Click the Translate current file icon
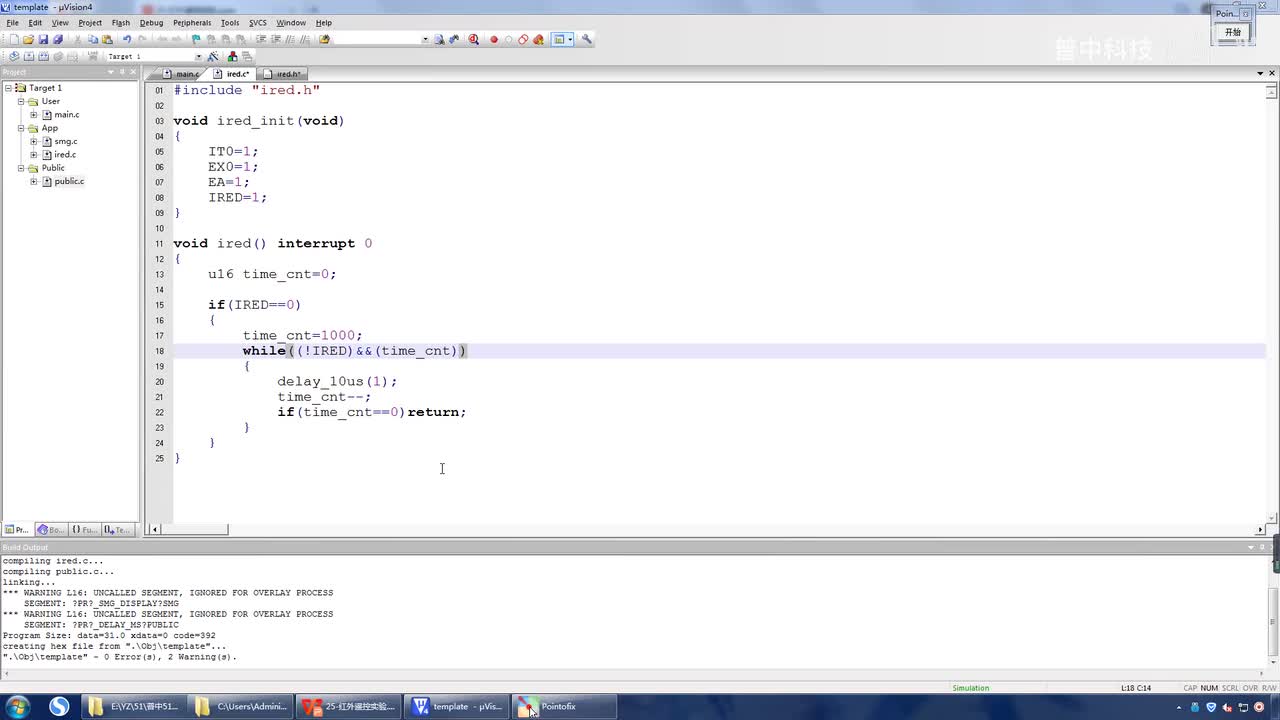 14,56
